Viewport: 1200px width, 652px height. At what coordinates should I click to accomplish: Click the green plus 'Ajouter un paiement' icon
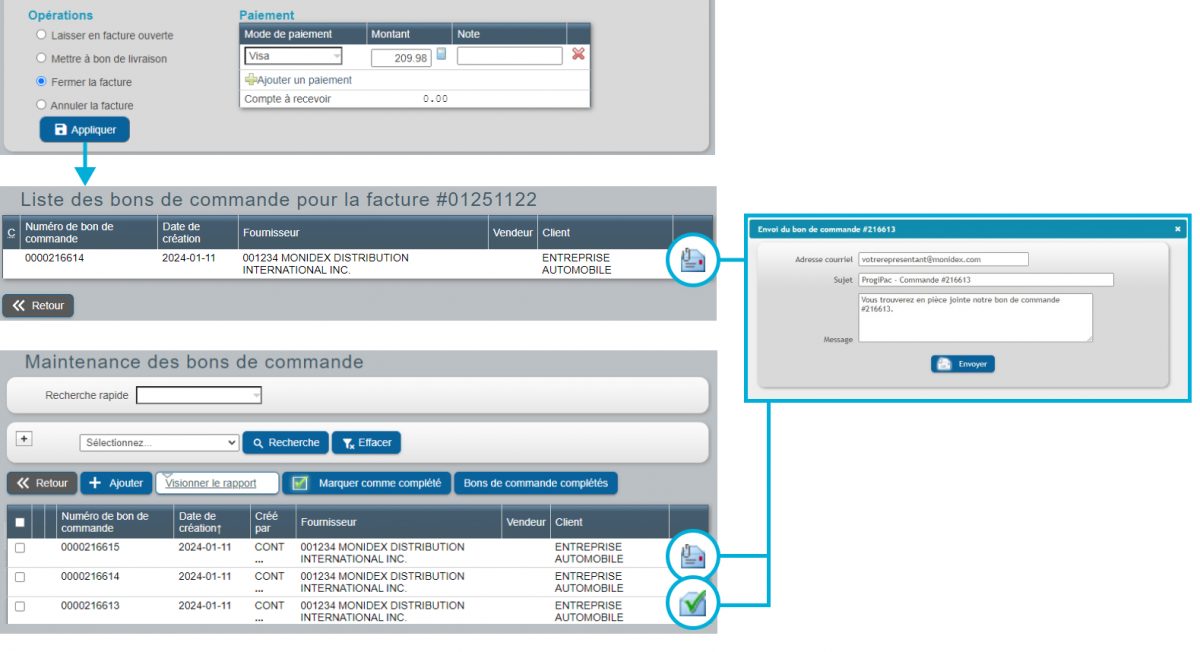click(x=251, y=80)
